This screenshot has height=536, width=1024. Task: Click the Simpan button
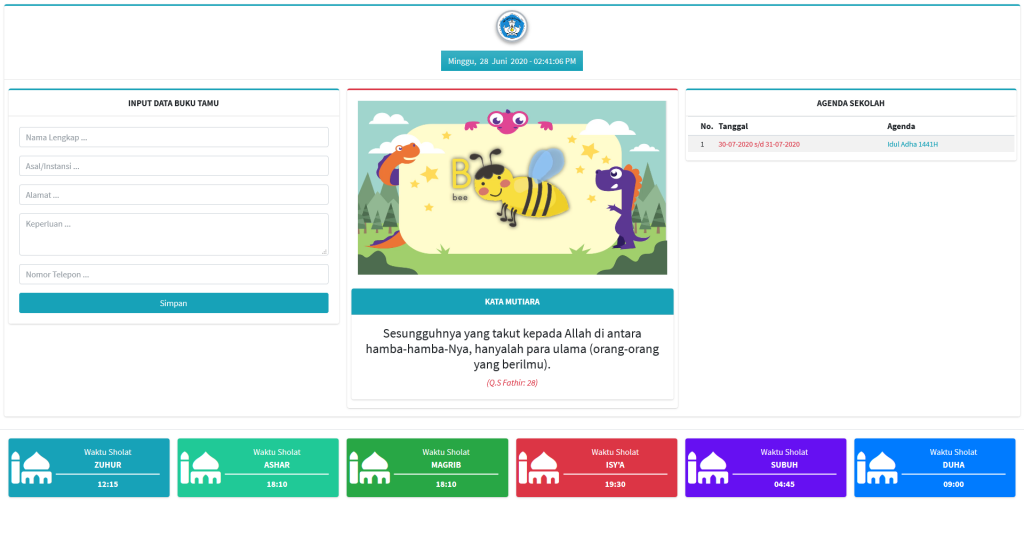click(174, 303)
